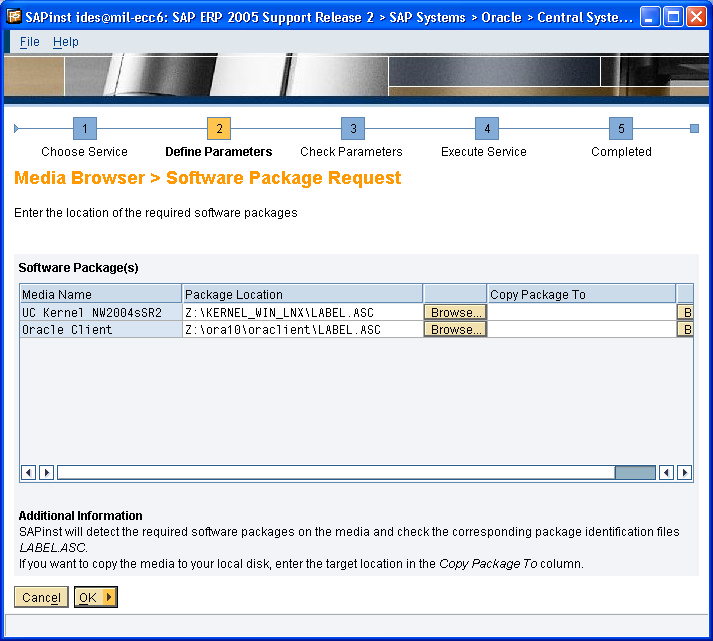Confirm with the OK button
This screenshot has height=641, width=713.
[x=95, y=597]
